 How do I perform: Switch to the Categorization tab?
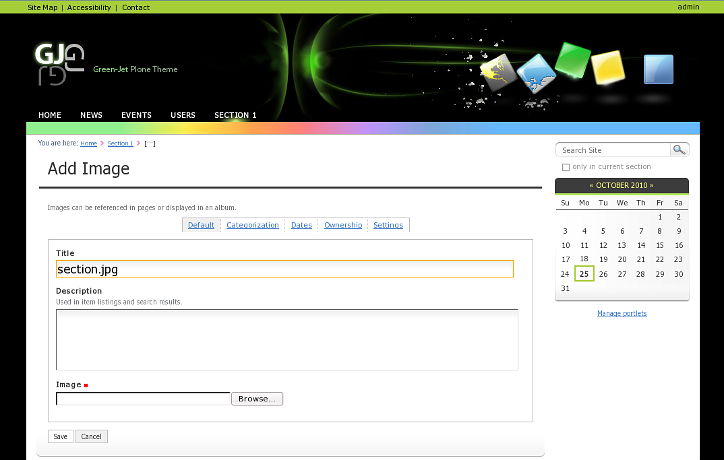coord(253,225)
